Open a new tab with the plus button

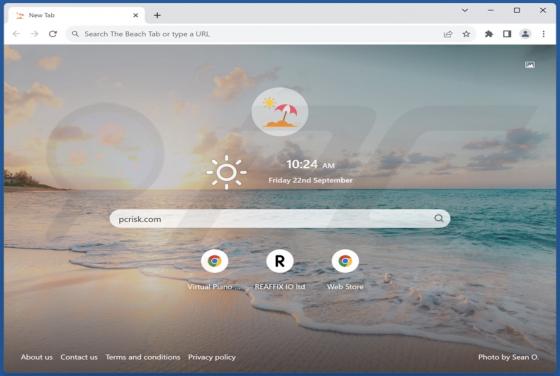(x=157, y=15)
